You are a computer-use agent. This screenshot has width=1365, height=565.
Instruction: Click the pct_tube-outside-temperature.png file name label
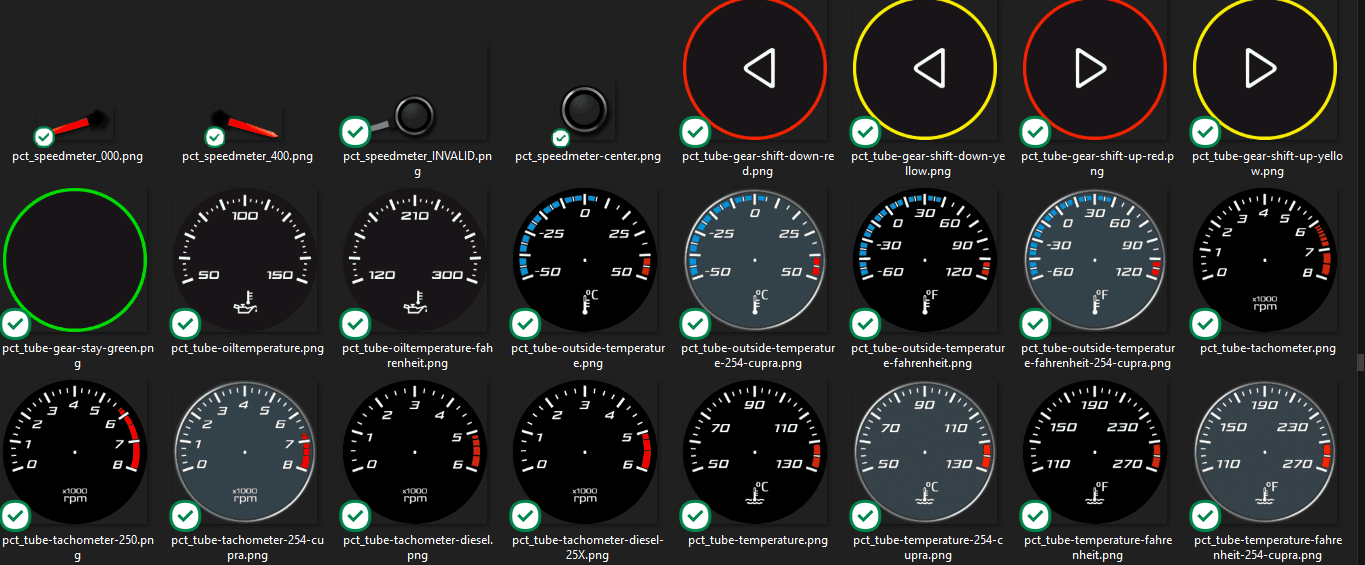point(587,355)
